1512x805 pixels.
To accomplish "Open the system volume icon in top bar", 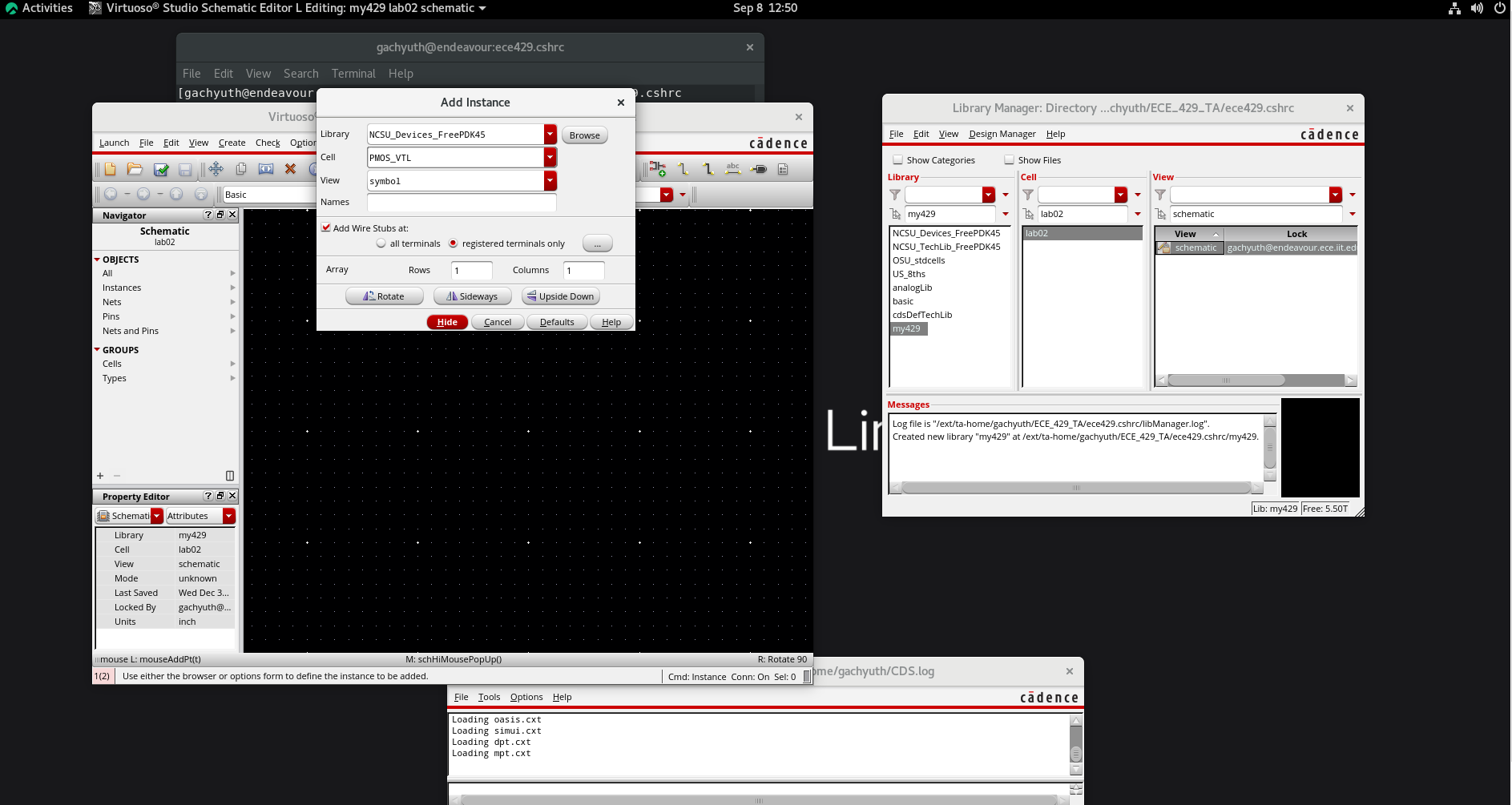I will (1477, 8).
